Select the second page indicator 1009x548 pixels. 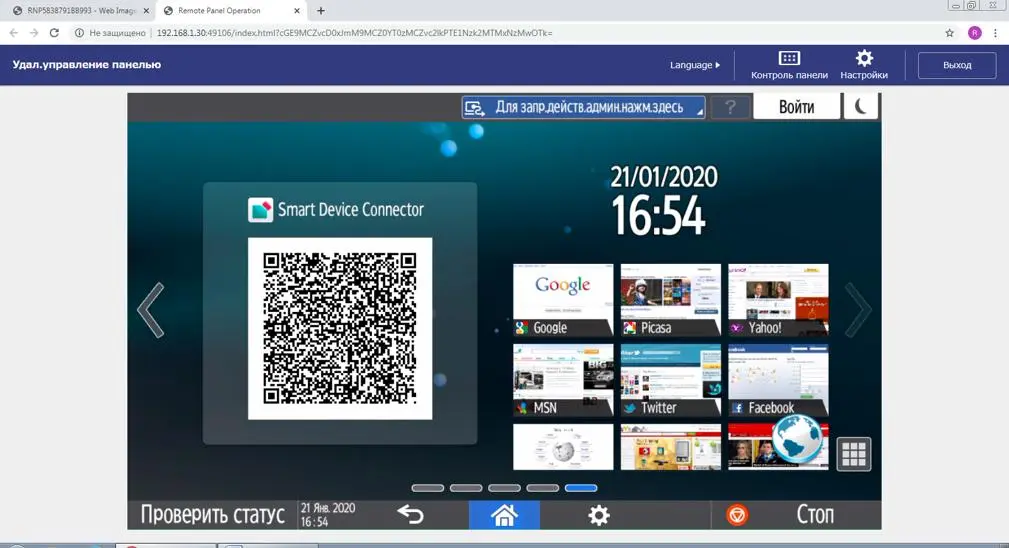tap(466, 488)
